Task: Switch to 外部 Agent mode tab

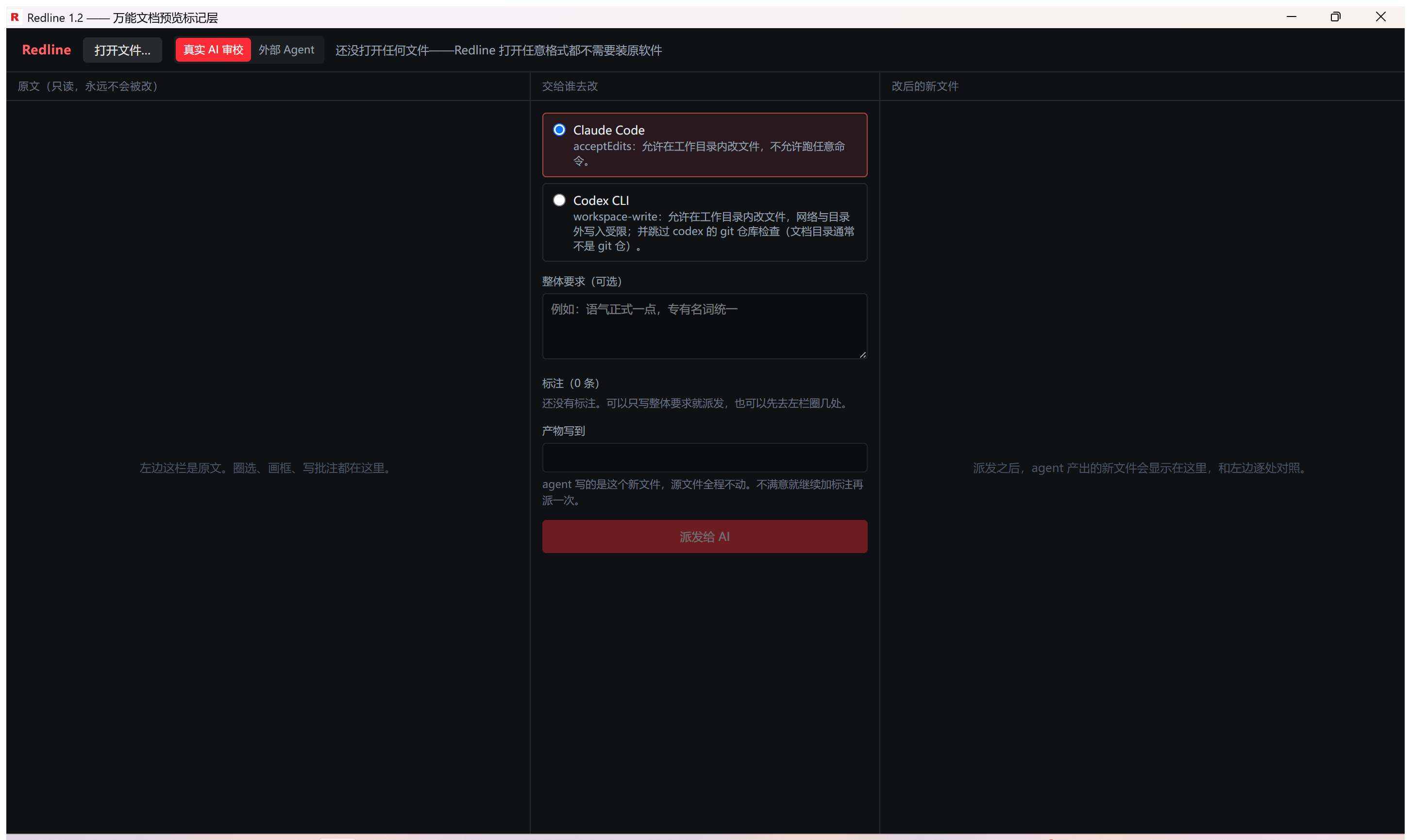Action: [286, 50]
